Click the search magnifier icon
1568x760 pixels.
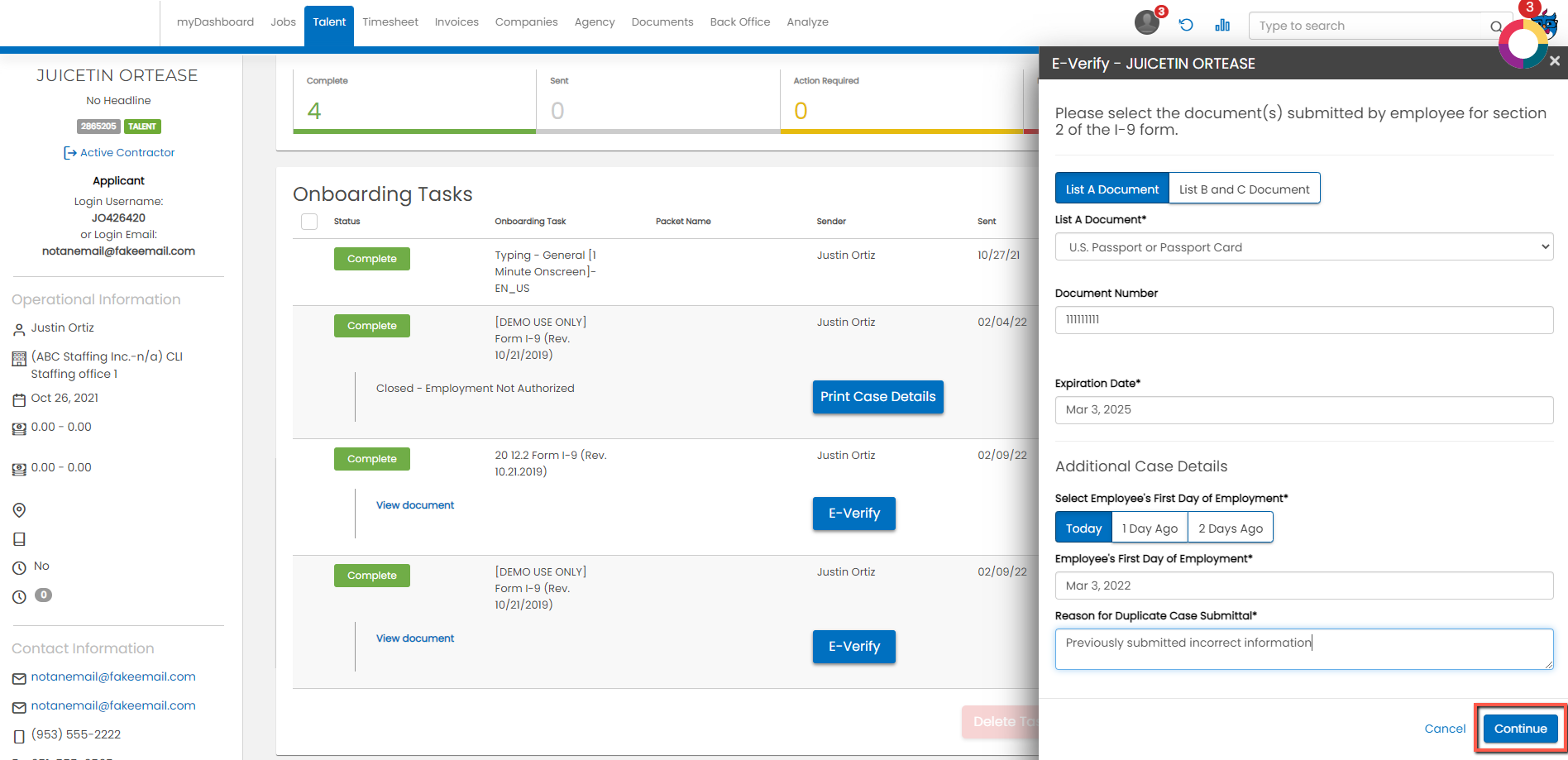click(1496, 26)
